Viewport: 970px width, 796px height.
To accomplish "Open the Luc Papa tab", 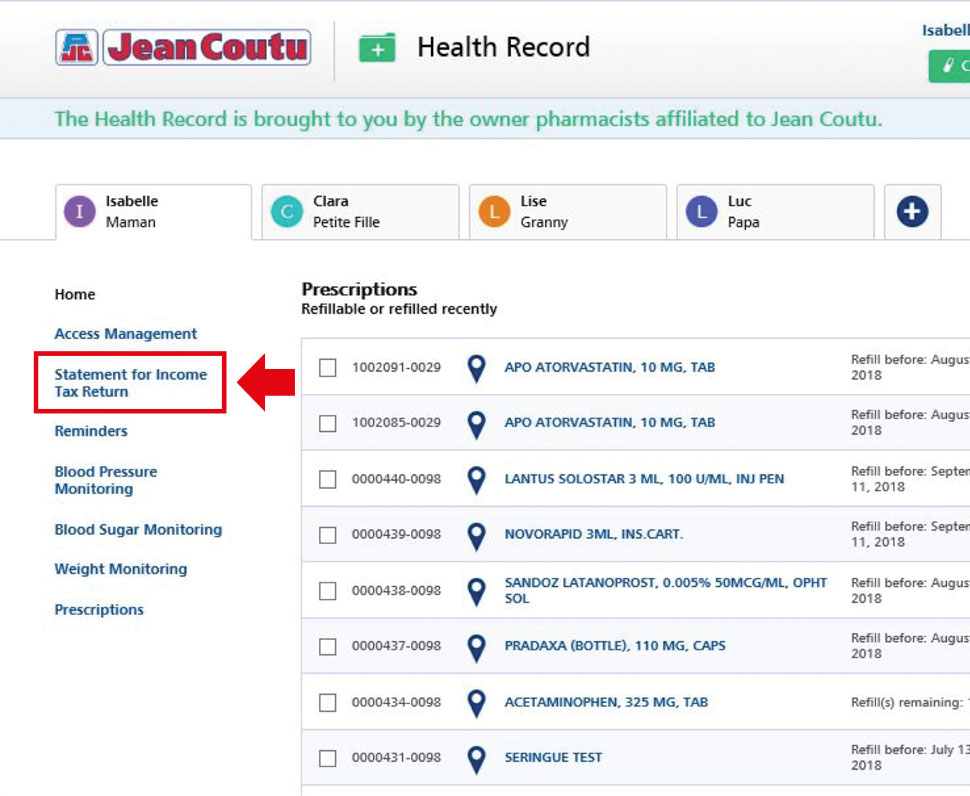I will pos(776,212).
